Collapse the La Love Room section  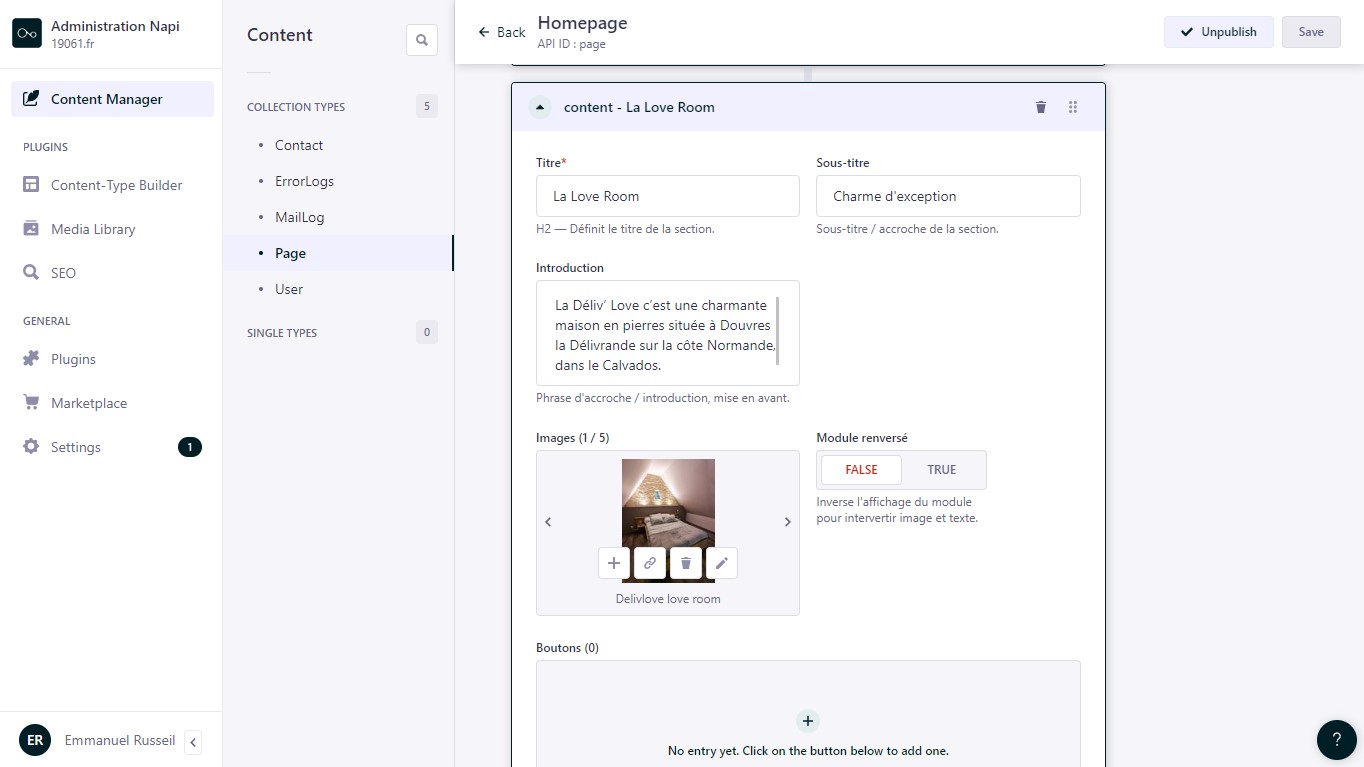540,107
